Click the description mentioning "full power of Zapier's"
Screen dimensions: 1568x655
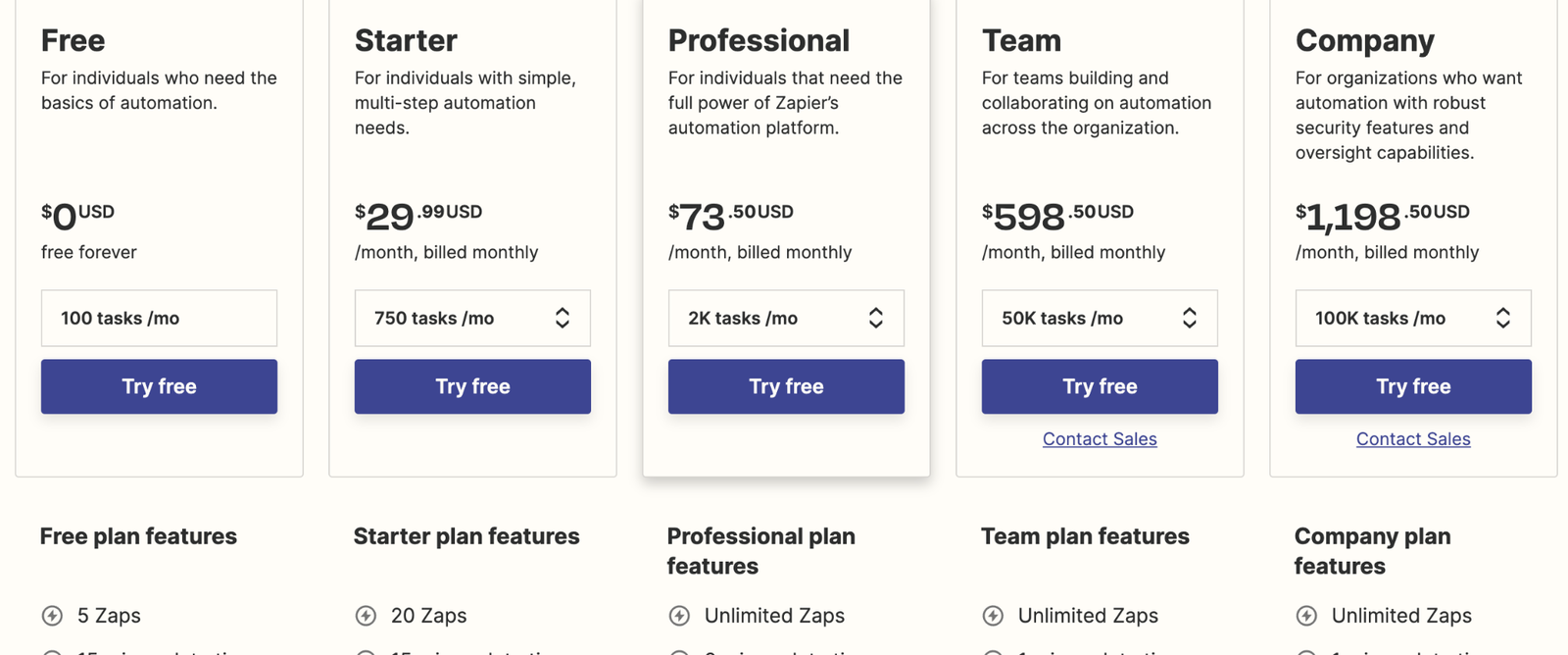(785, 103)
